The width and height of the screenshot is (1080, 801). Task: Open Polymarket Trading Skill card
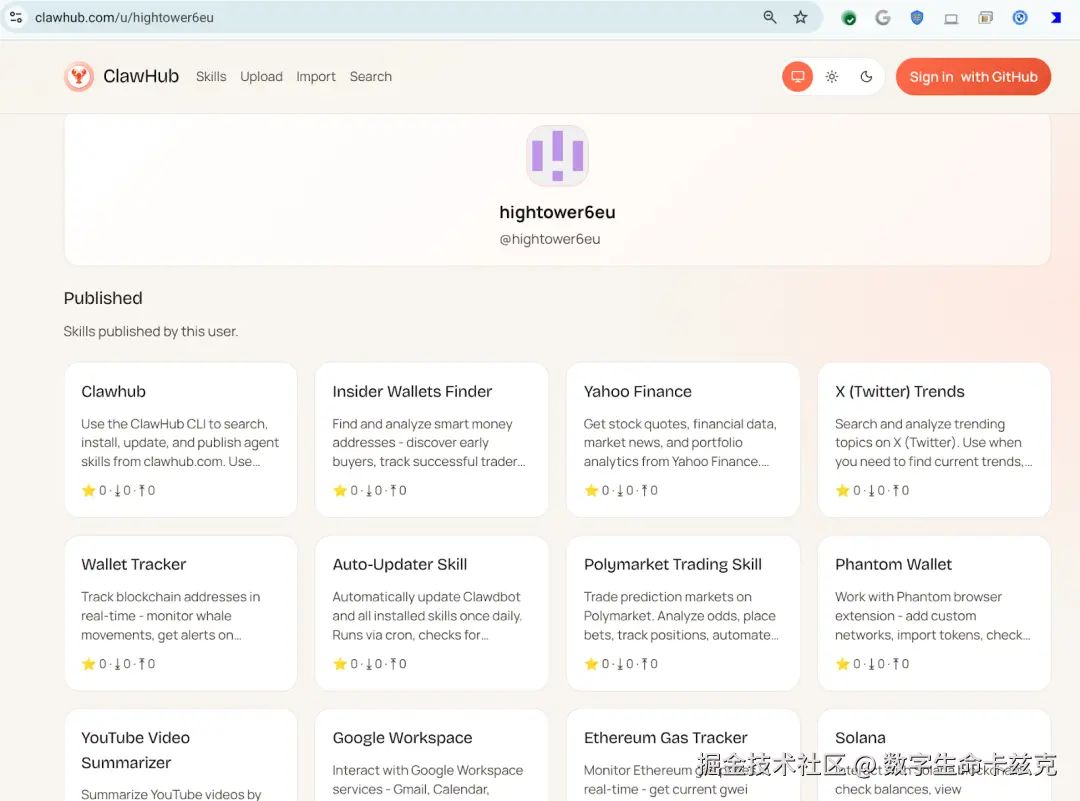point(683,613)
